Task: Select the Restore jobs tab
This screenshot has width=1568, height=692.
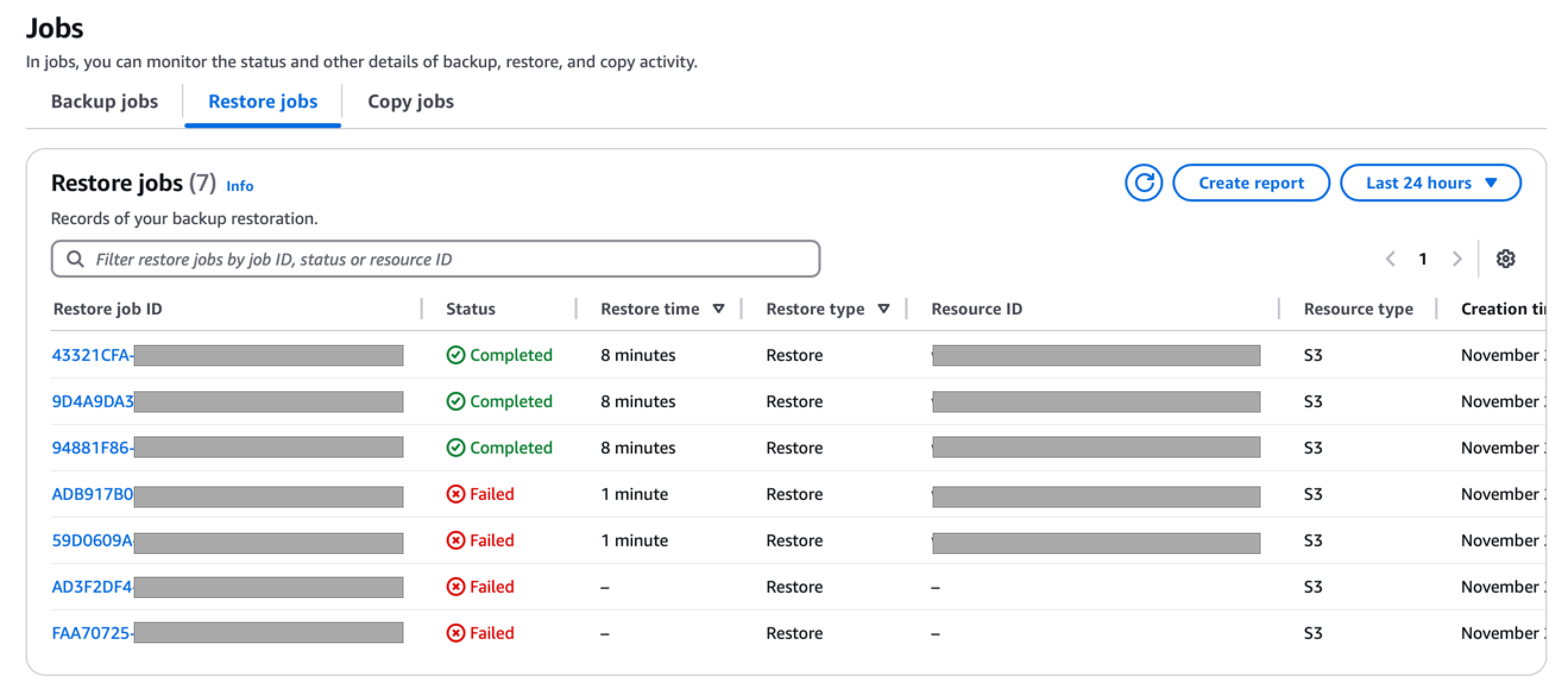Action: pos(262,101)
